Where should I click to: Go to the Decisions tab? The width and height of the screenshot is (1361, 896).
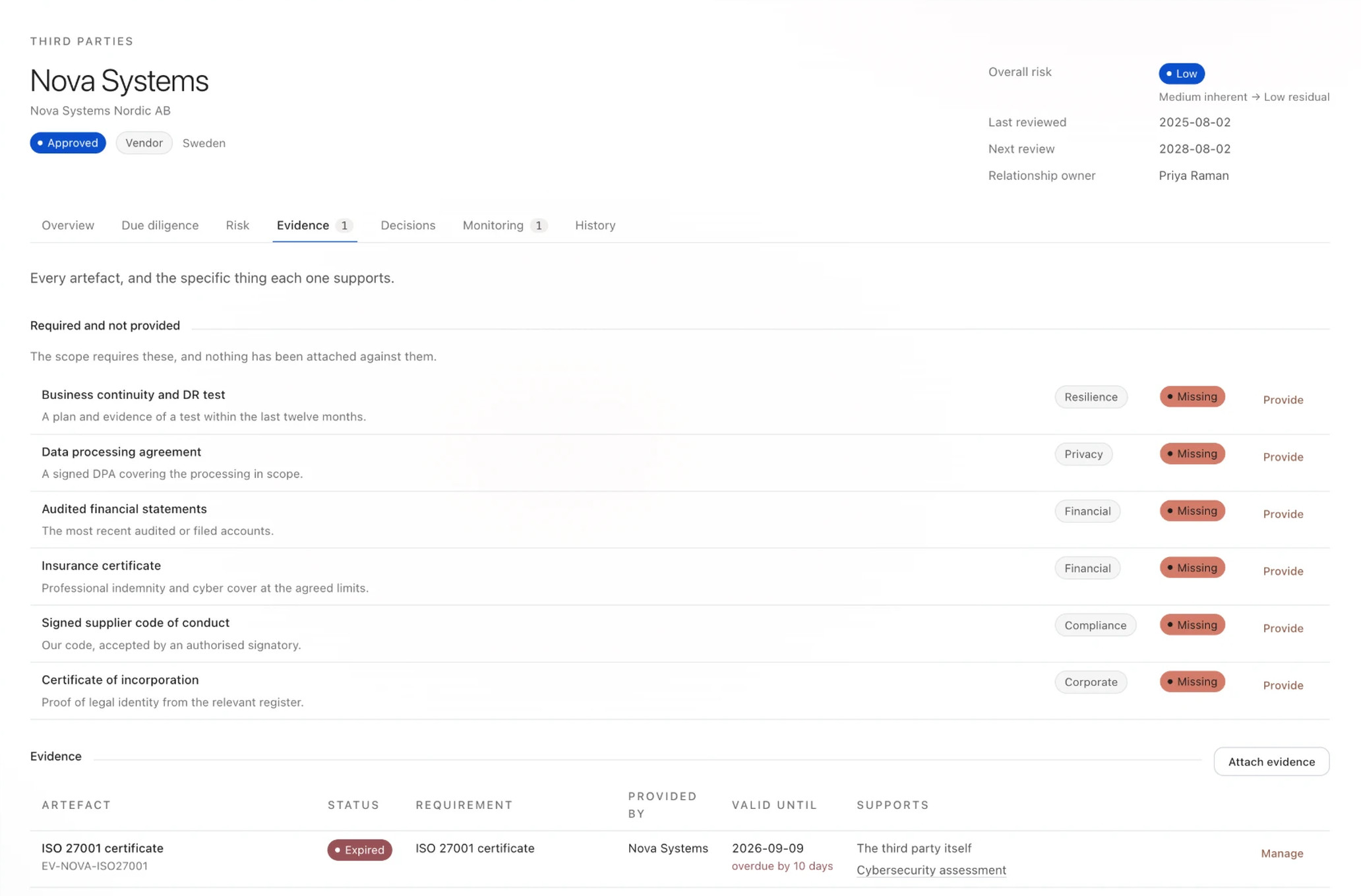[x=408, y=225]
